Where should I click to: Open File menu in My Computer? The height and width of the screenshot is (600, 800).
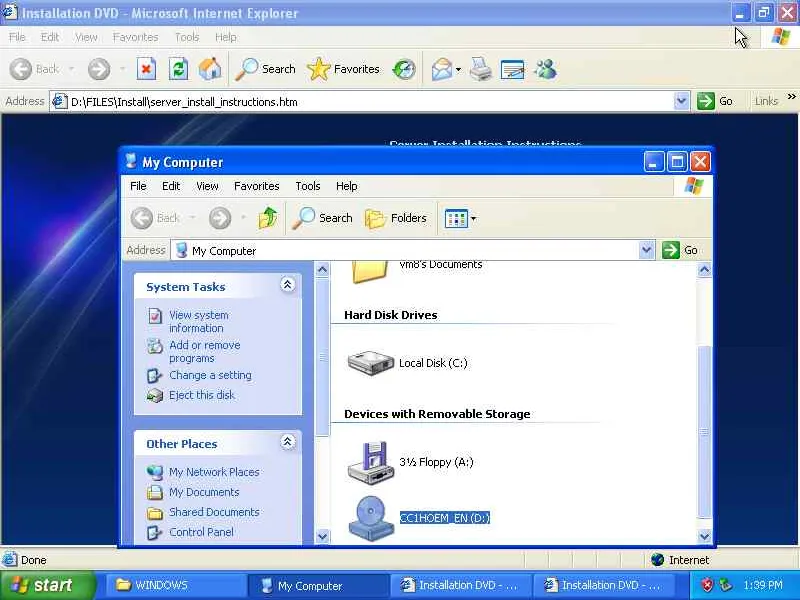138,186
